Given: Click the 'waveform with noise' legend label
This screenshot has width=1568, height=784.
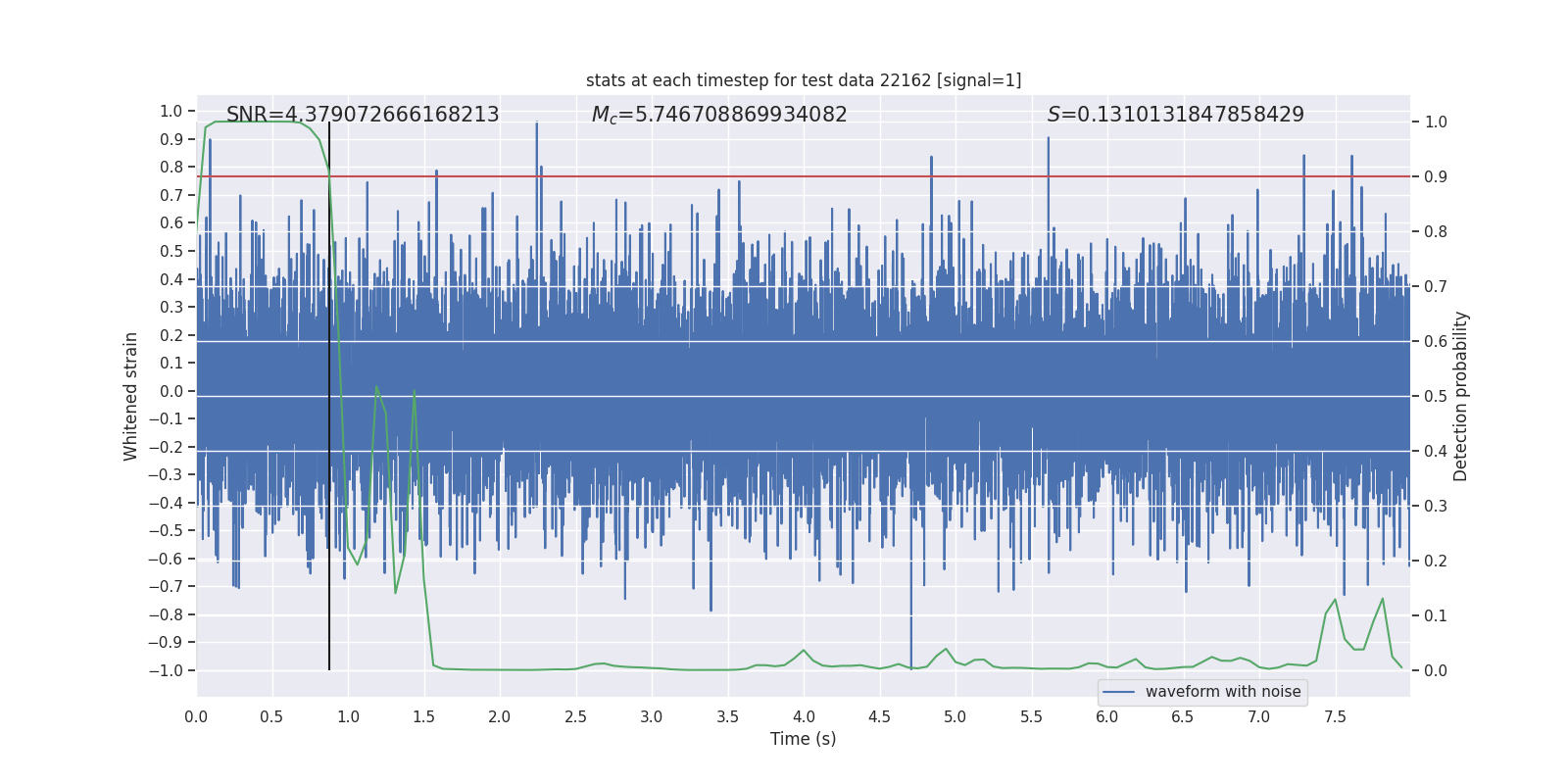Looking at the screenshot, I should (1223, 692).
